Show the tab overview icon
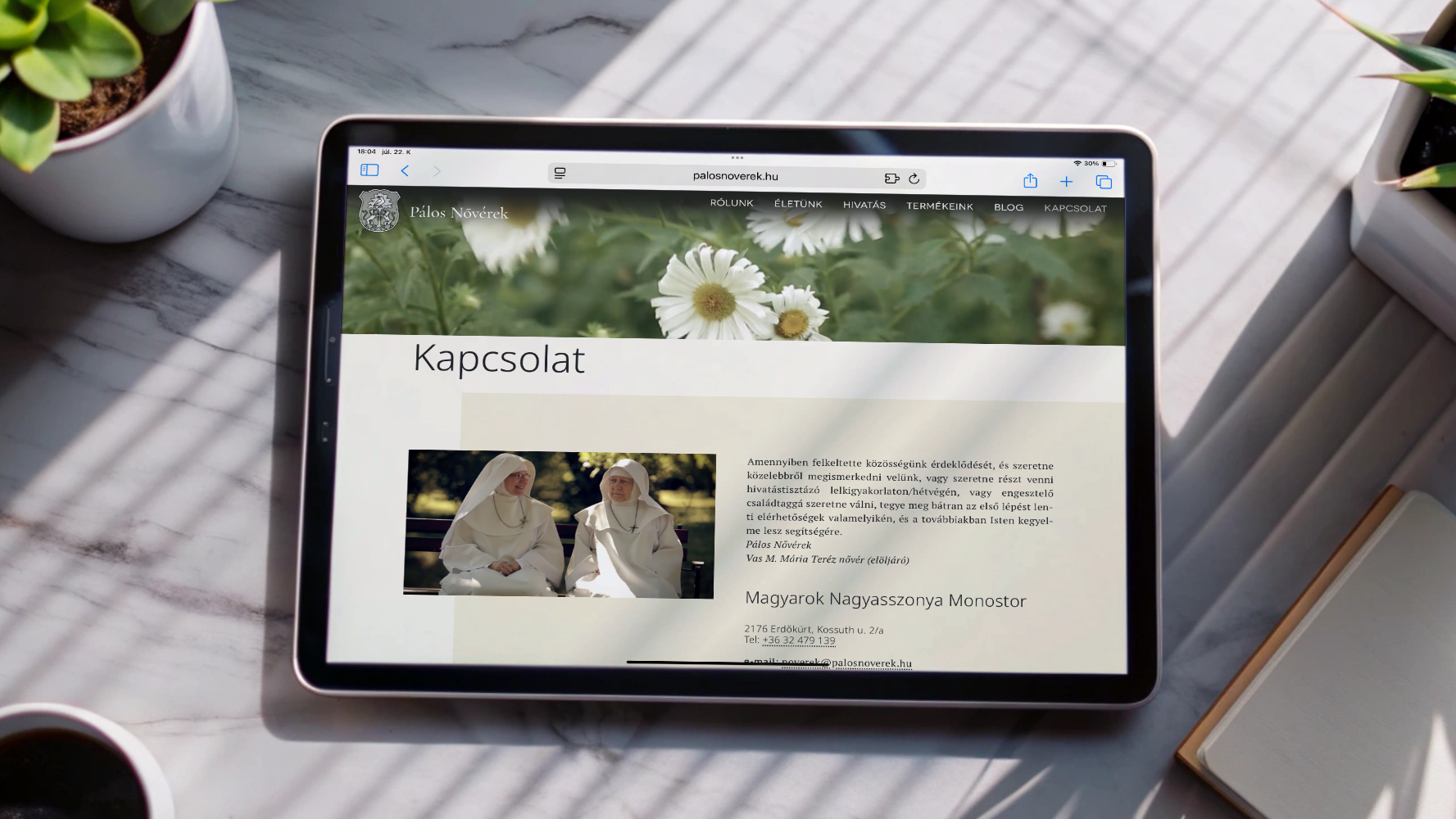Viewport: 1456px width, 819px height. click(1104, 182)
